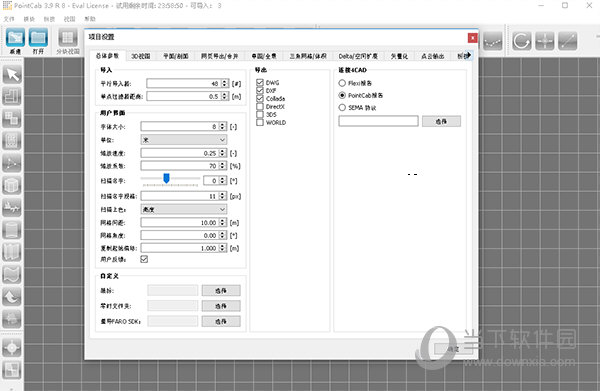Click the circular rotate icon in top-right toolbar
The height and width of the screenshot is (391, 600).
(522, 41)
